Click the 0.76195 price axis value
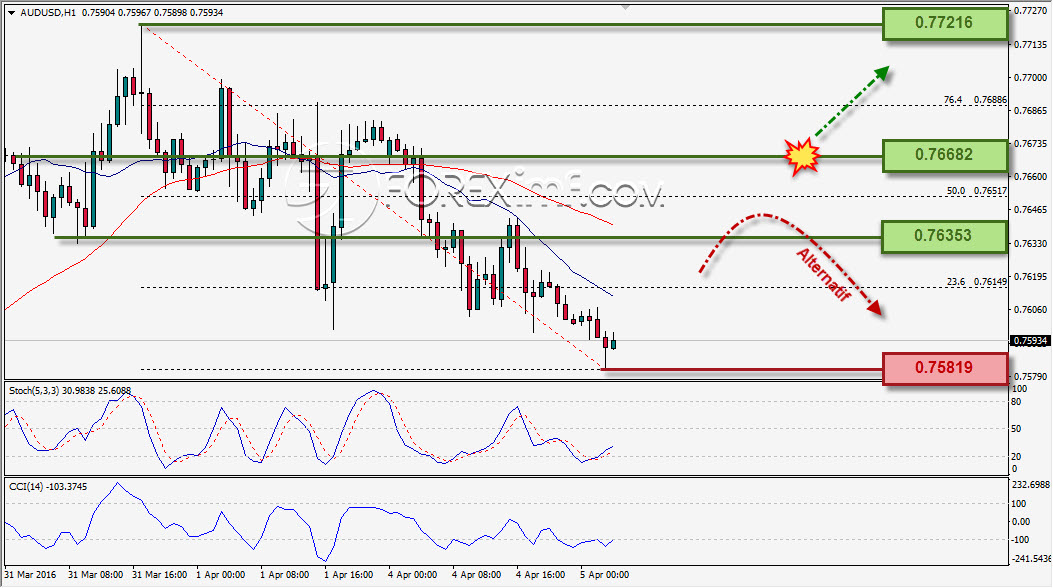Image resolution: width=1053 pixels, height=588 pixels. (x=1030, y=277)
